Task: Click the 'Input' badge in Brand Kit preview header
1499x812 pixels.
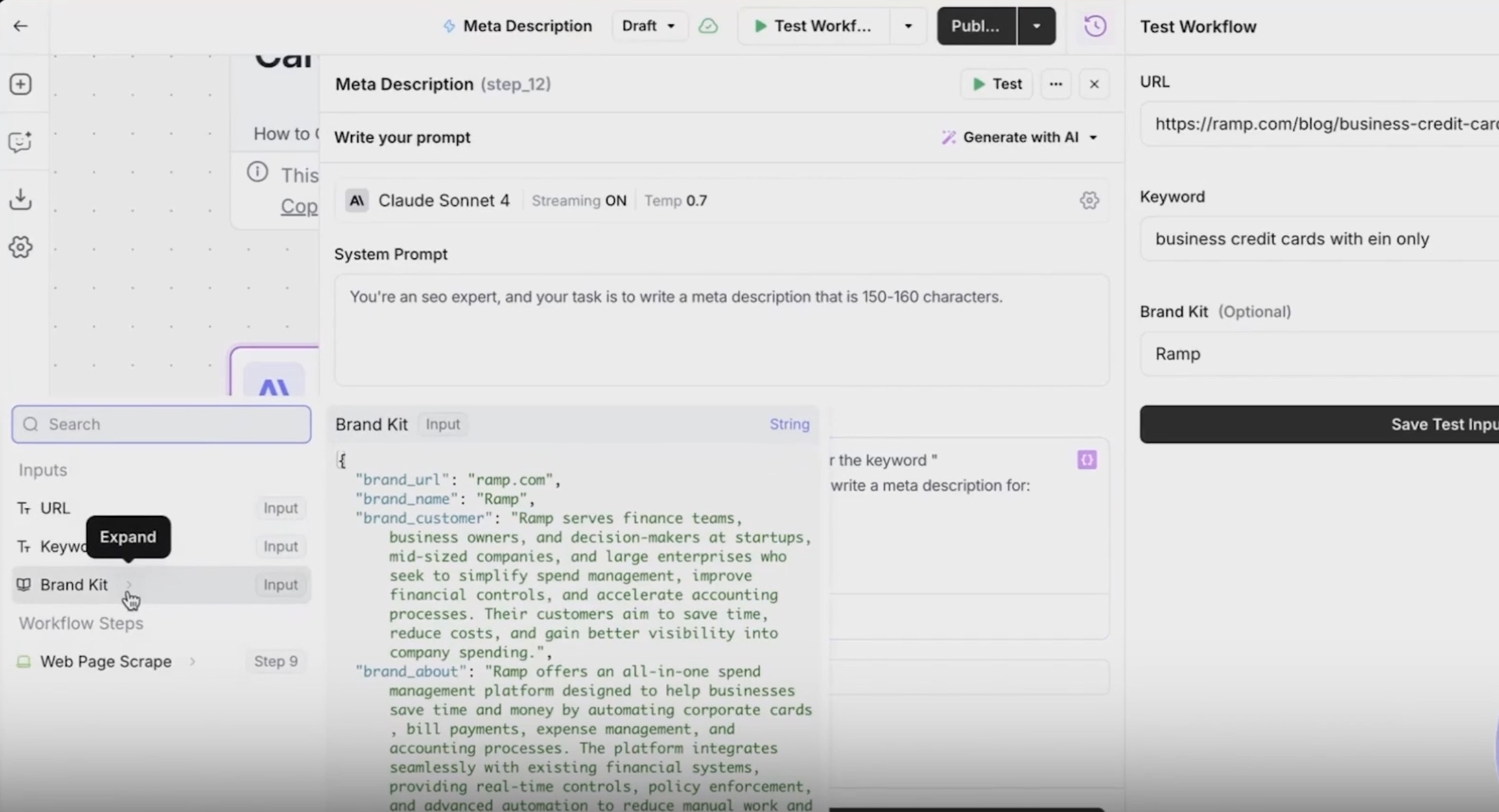Action: [443, 424]
